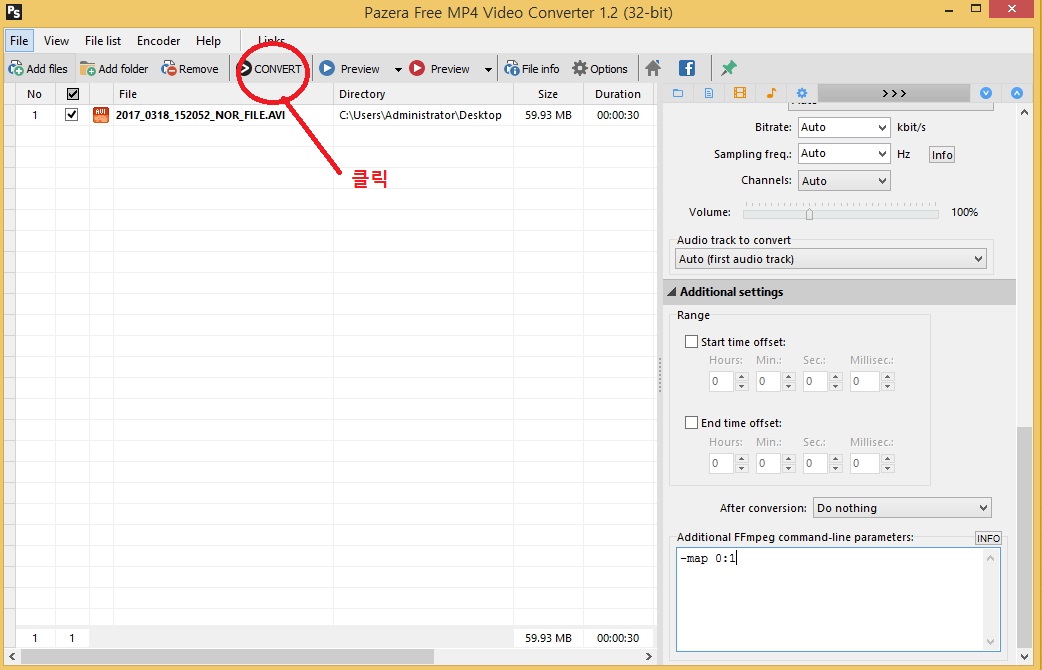The height and width of the screenshot is (670, 1042).
Task: Open the Encoder menu
Action: pos(158,41)
